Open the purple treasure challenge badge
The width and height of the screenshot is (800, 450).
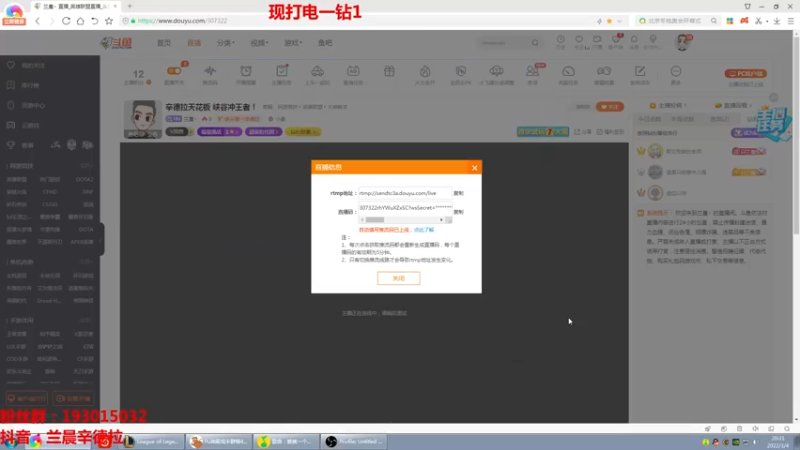[219, 132]
